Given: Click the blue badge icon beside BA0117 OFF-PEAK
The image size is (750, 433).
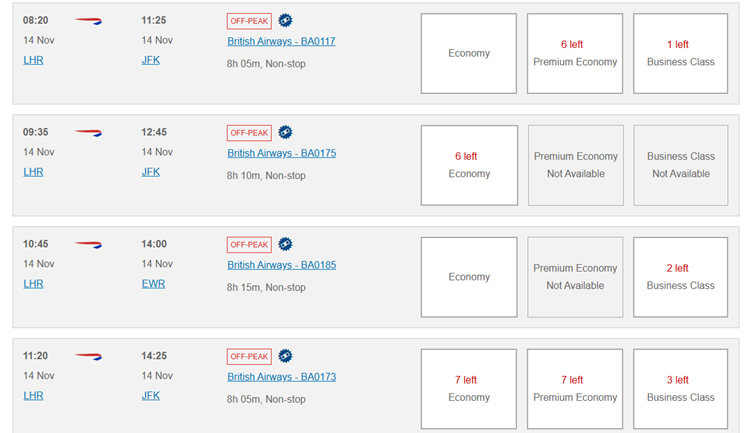Looking at the screenshot, I should pyautogui.click(x=285, y=21).
